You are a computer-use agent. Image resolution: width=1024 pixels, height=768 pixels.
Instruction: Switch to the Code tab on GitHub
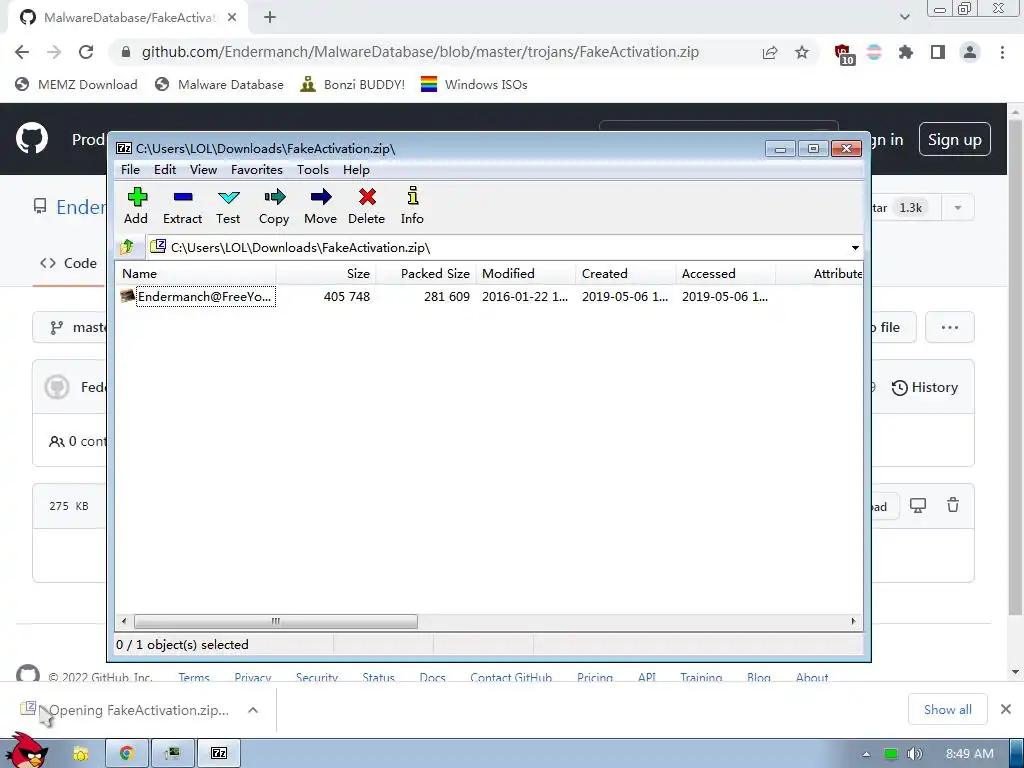tap(69, 263)
